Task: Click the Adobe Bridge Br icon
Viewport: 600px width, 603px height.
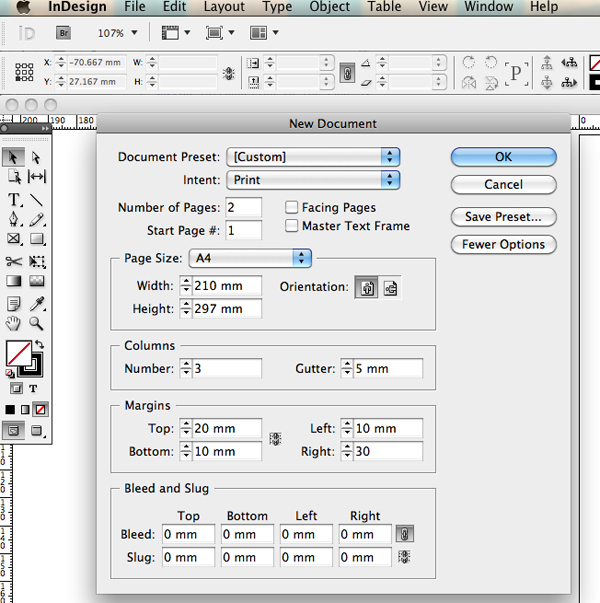Action: tap(64, 33)
